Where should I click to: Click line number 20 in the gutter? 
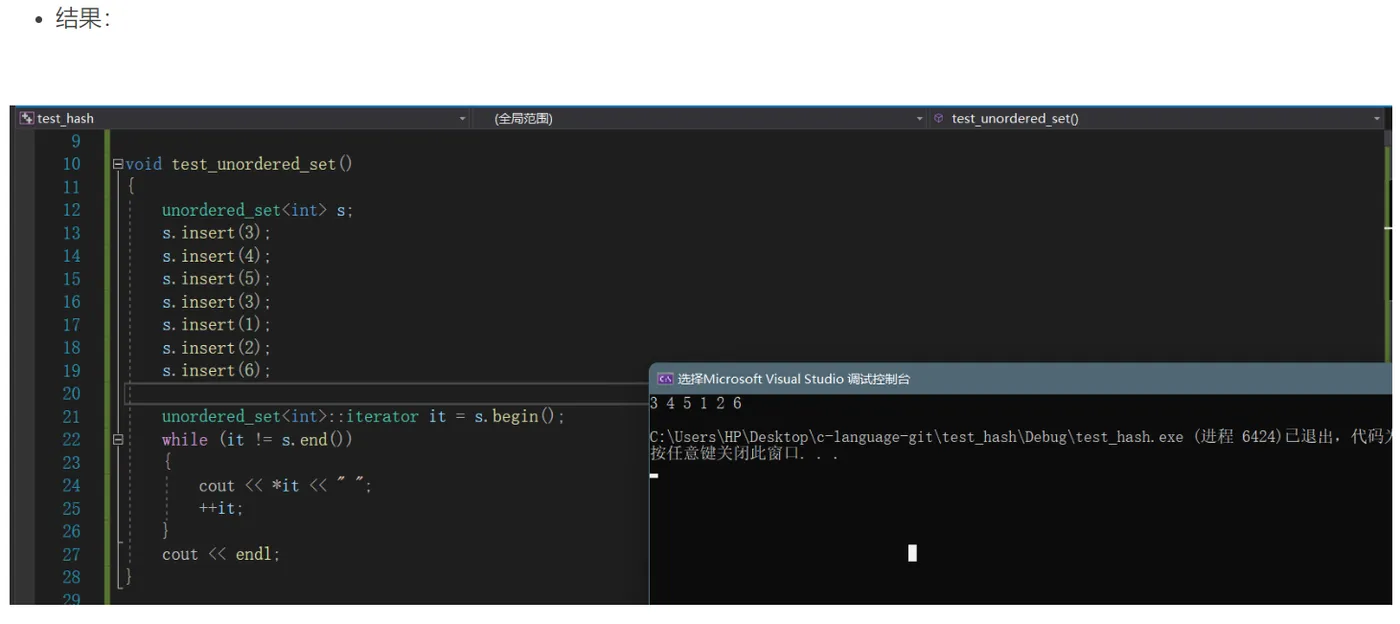pyautogui.click(x=71, y=394)
